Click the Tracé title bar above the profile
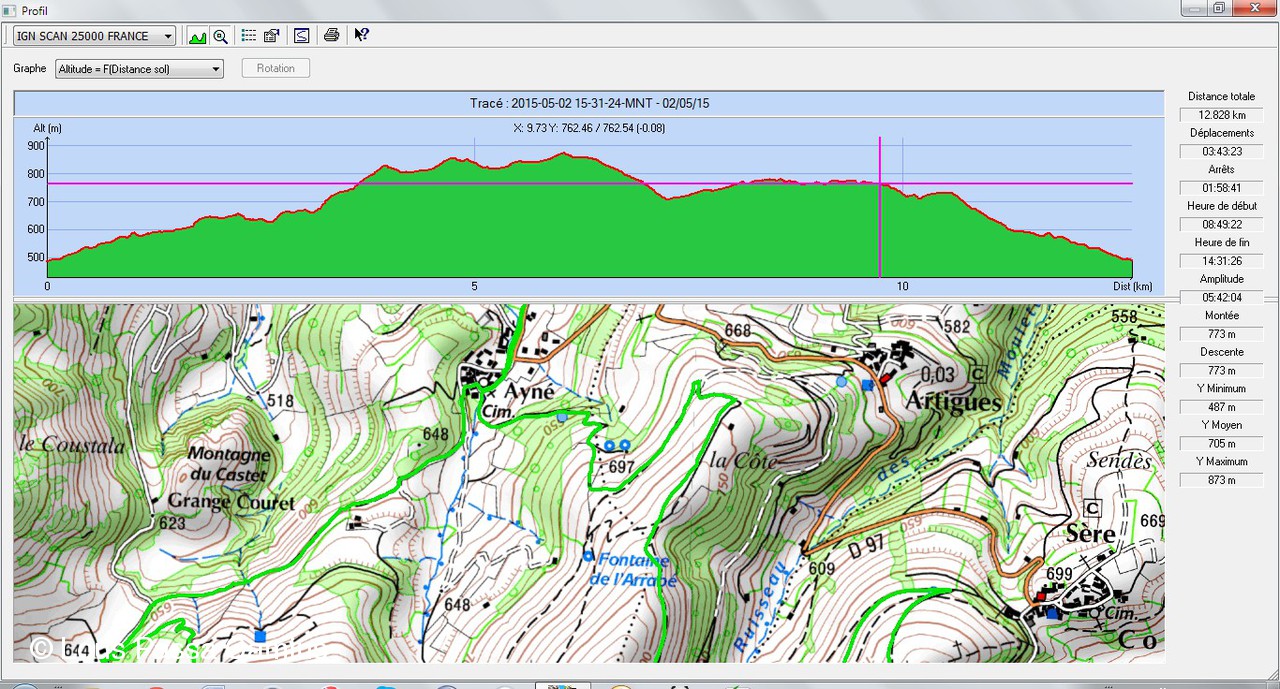This screenshot has width=1280, height=689. coord(589,103)
